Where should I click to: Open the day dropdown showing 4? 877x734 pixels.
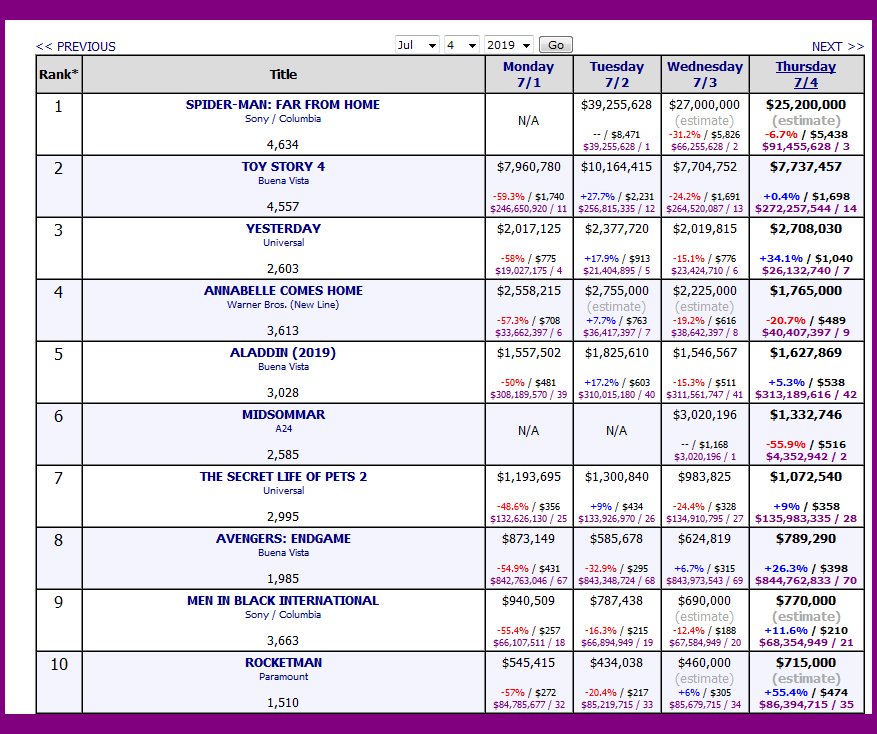pos(461,45)
